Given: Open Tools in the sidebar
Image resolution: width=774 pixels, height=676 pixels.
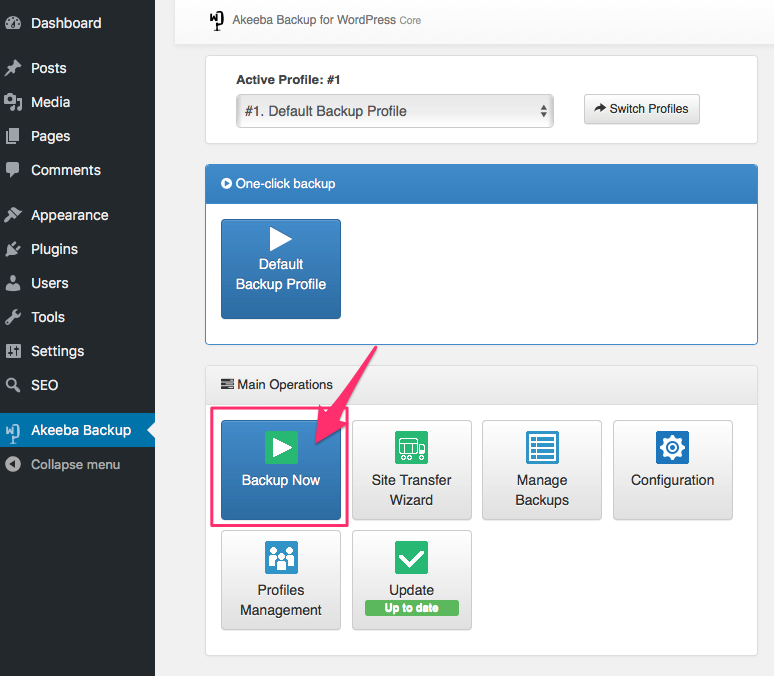Looking at the screenshot, I should 48,317.
